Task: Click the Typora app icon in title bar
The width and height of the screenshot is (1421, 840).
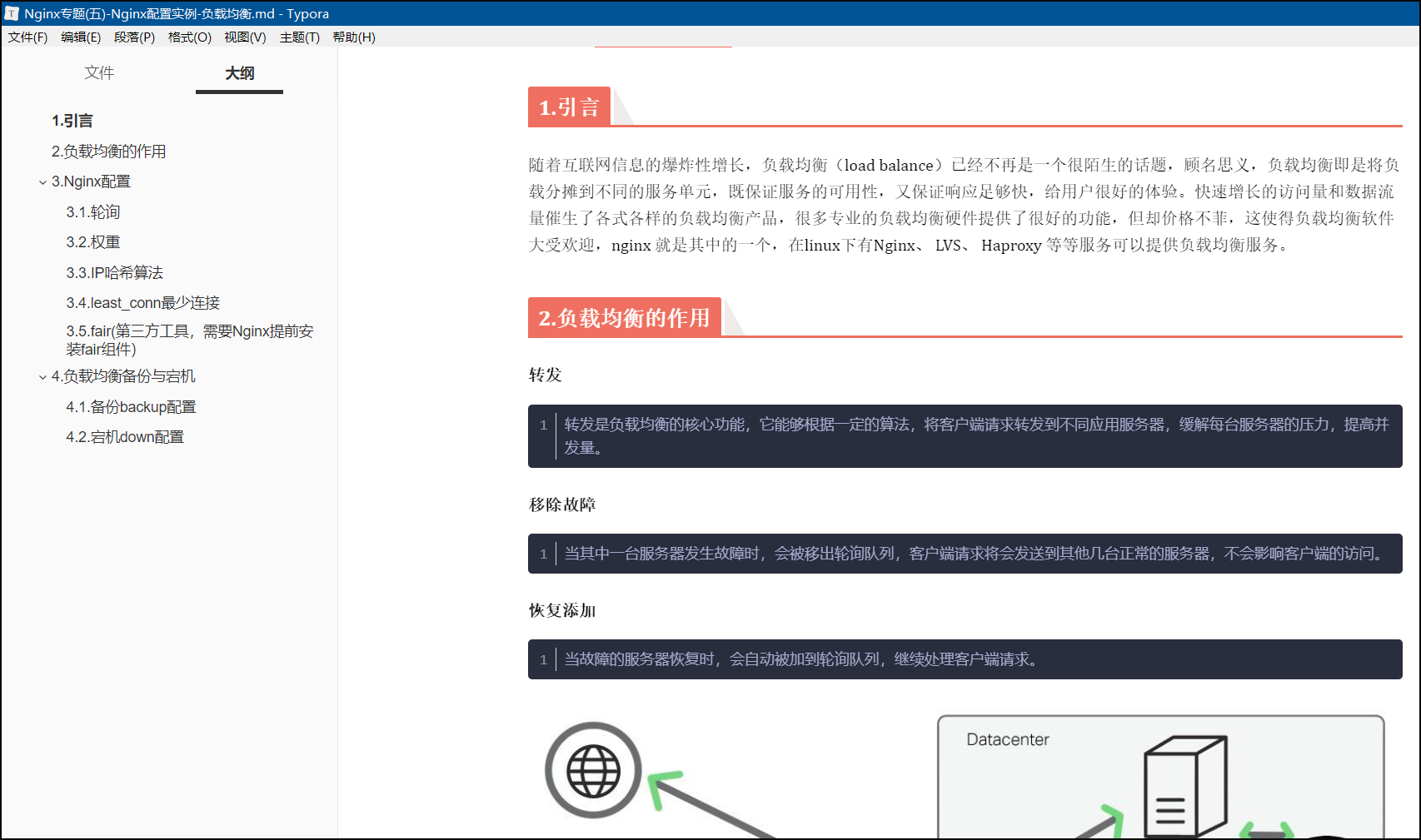Action: pos(12,13)
